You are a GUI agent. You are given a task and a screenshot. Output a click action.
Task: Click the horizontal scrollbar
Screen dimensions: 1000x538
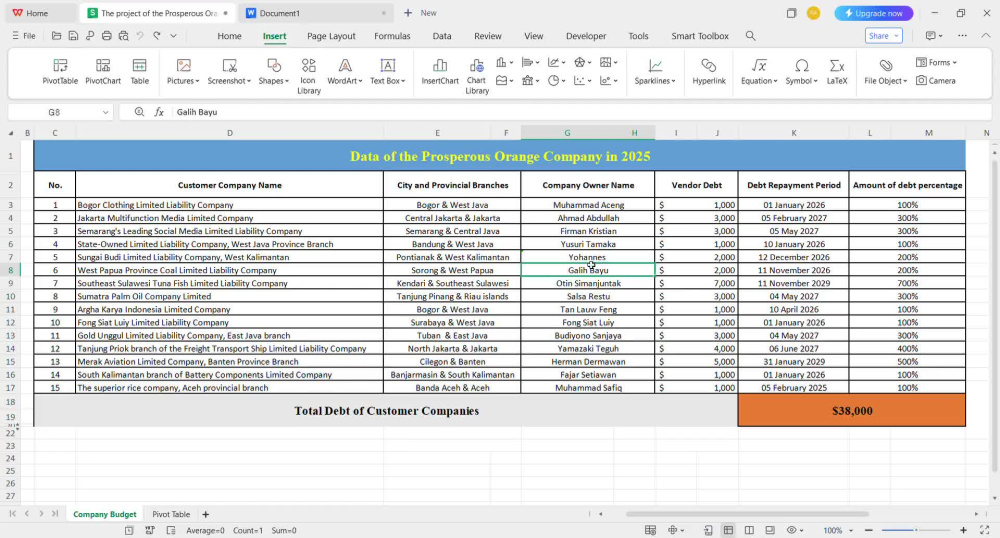747,514
